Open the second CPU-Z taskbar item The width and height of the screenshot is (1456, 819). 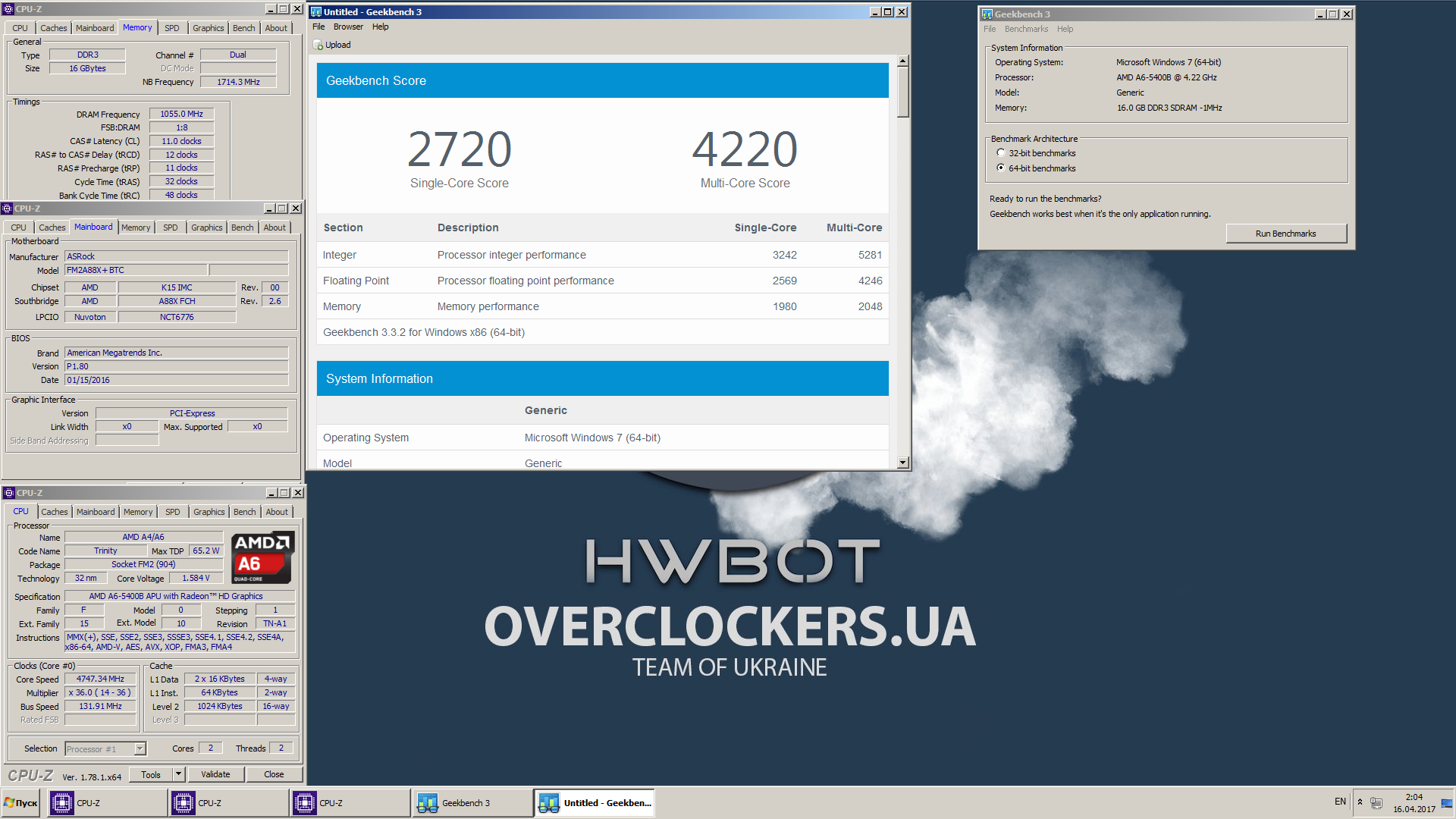point(229,803)
